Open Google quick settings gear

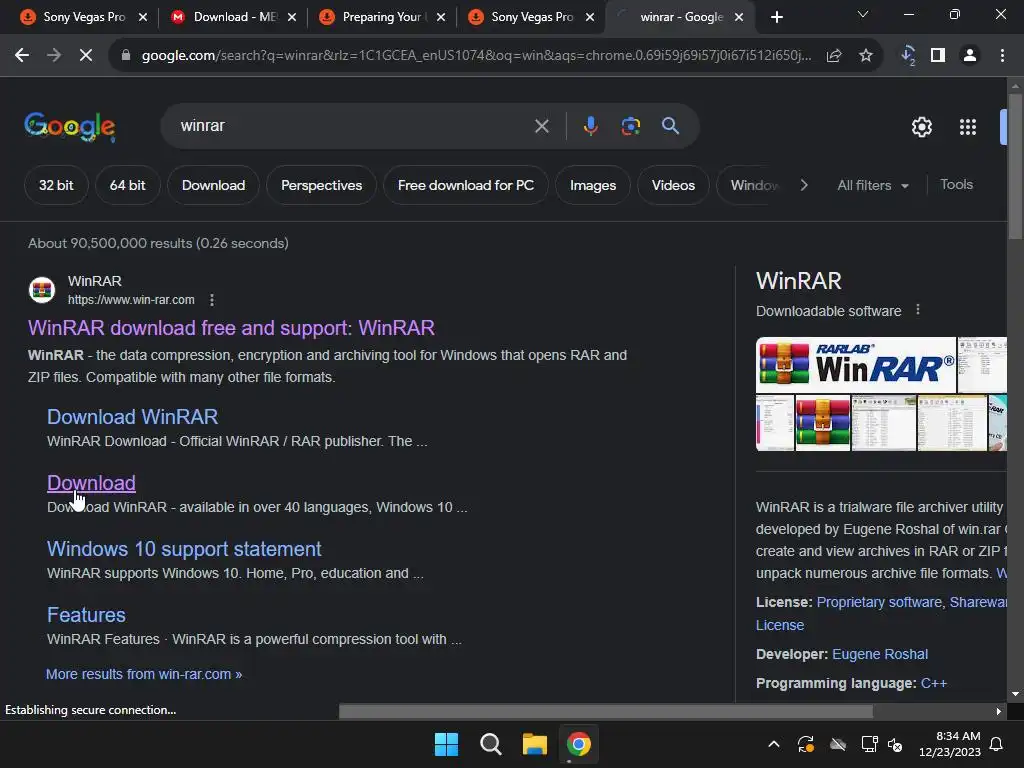[x=921, y=127]
